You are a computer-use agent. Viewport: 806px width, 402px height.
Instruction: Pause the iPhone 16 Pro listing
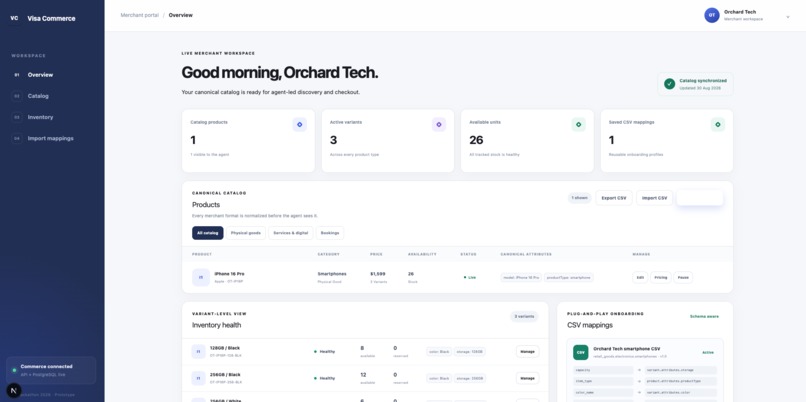click(683, 278)
